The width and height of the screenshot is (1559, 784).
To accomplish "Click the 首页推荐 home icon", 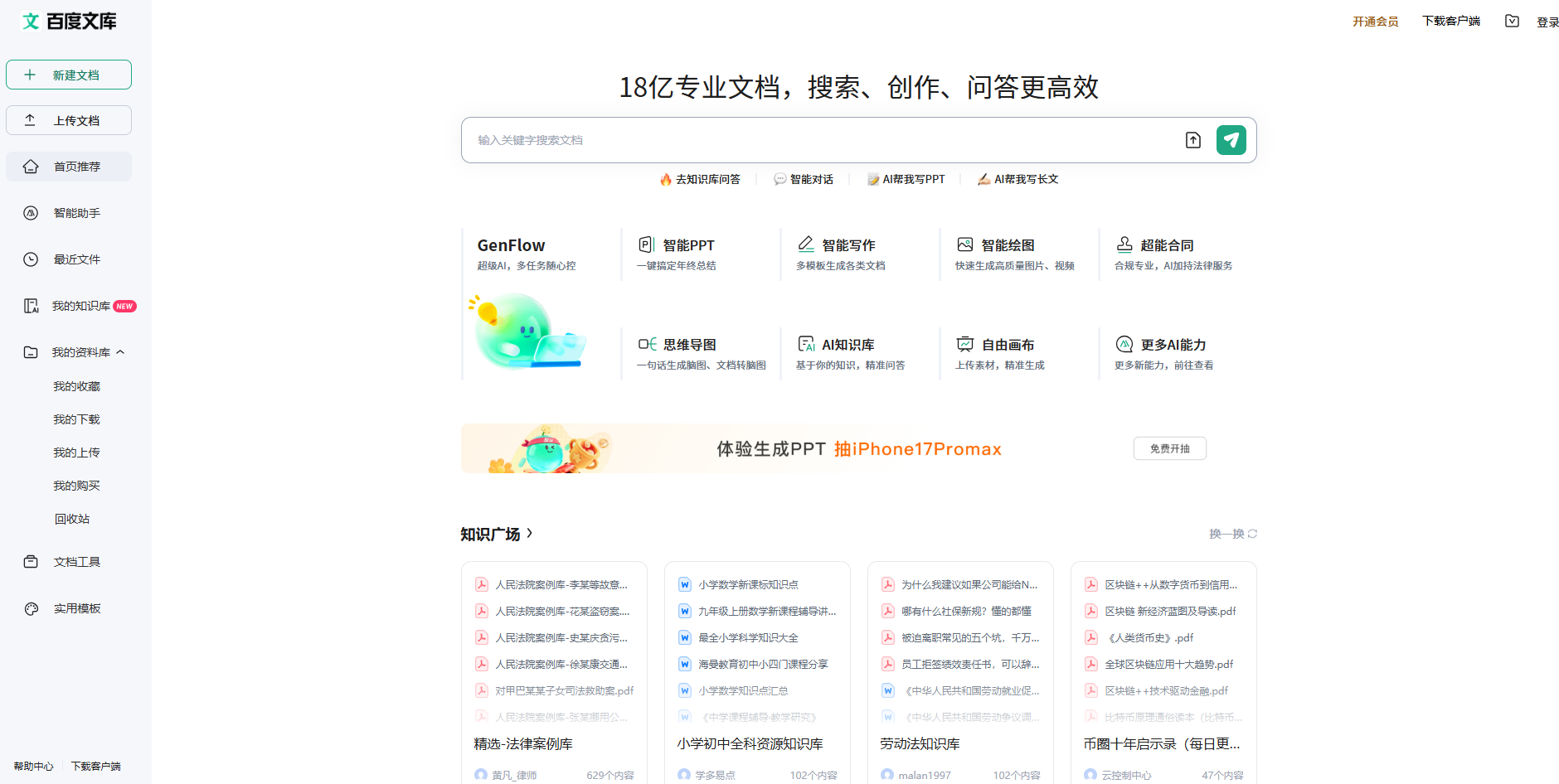I will 31,167.
